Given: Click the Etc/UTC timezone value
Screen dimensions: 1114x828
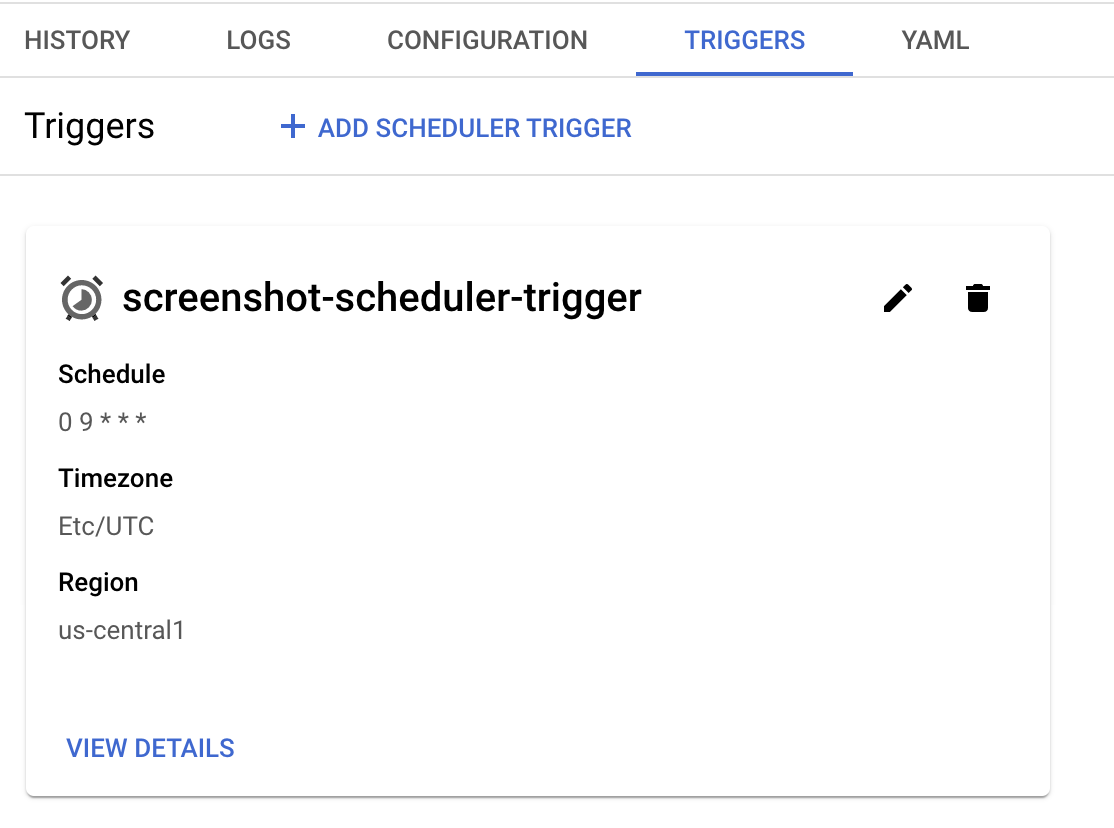Looking at the screenshot, I should pos(106,526).
